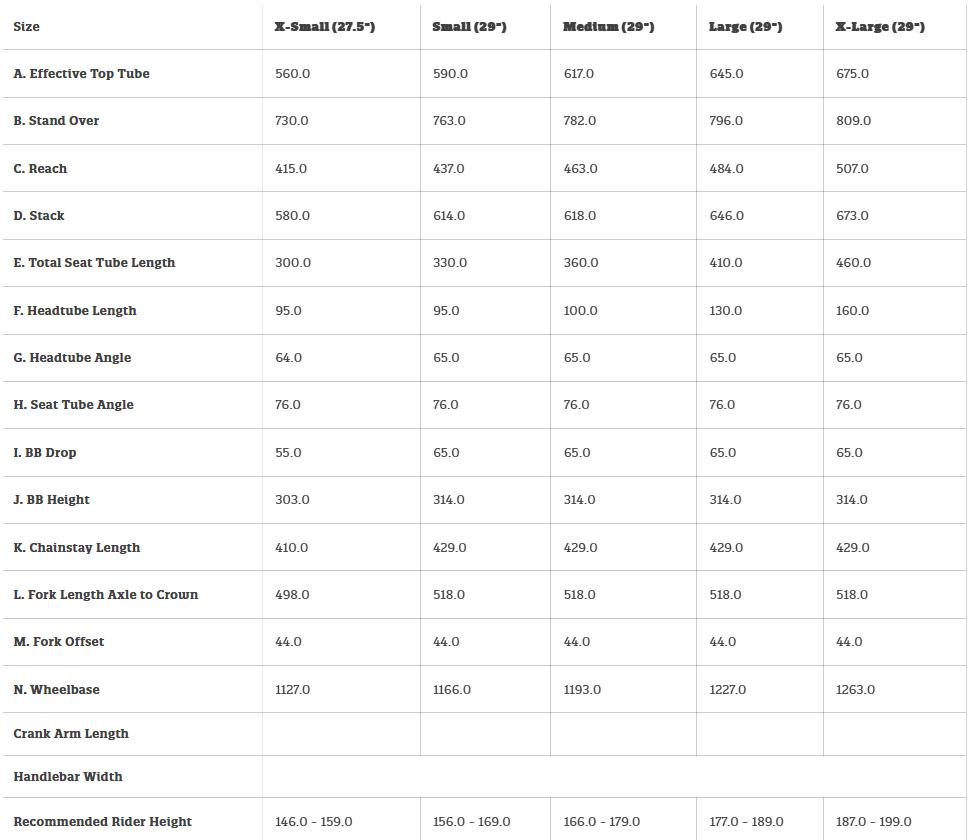Select the Crank Arm Length row label
The width and height of the screenshot is (974, 840).
coord(72,734)
